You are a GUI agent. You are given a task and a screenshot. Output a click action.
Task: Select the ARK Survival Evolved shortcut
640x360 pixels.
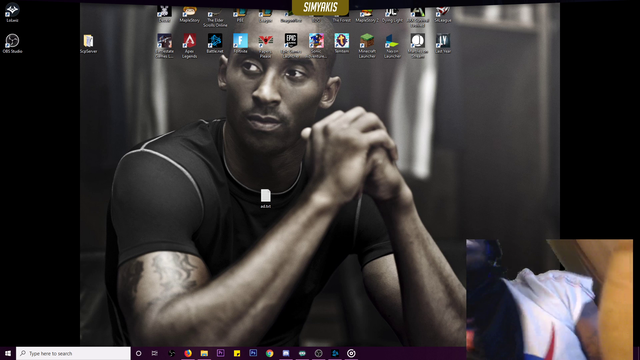point(418,17)
